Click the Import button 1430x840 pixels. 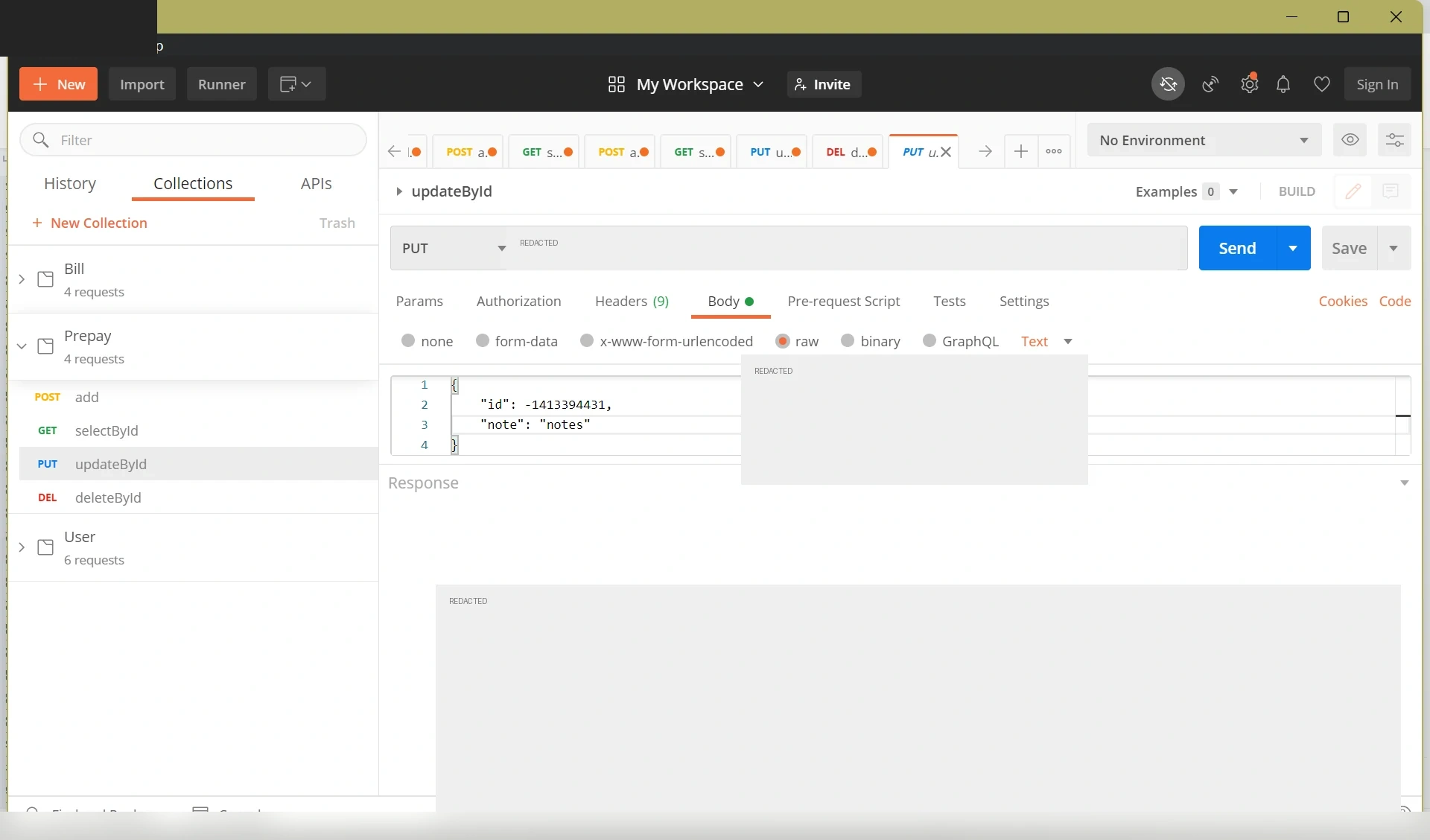coord(142,84)
